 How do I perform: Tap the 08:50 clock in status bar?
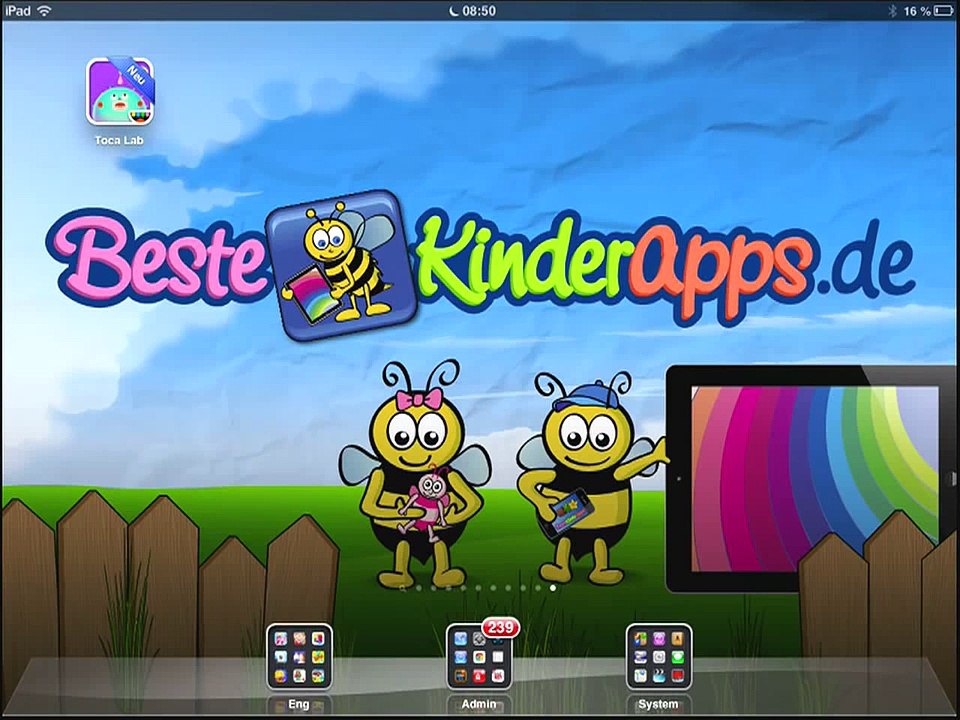click(x=479, y=11)
